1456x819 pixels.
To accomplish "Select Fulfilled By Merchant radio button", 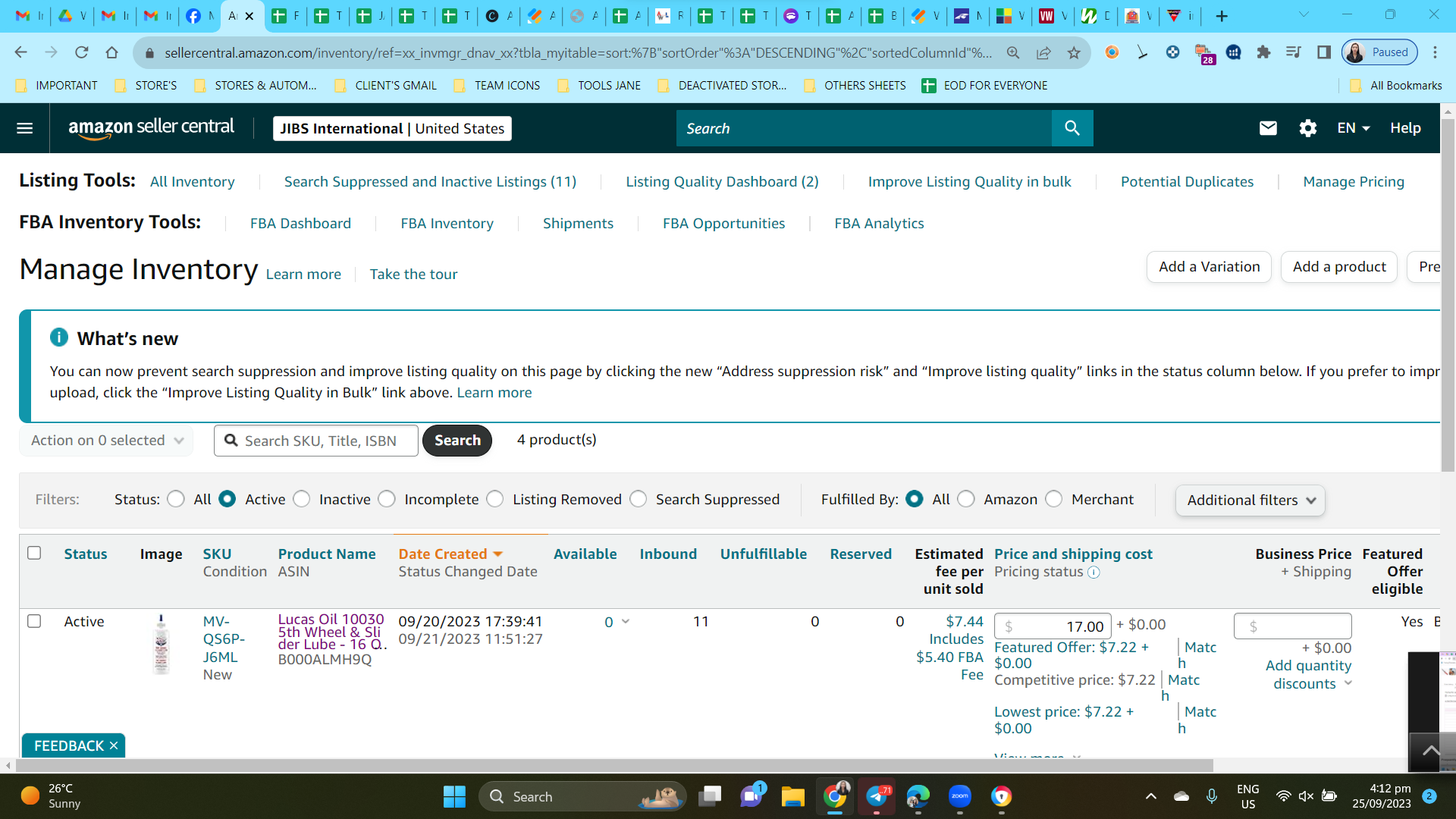I will tap(1053, 499).
